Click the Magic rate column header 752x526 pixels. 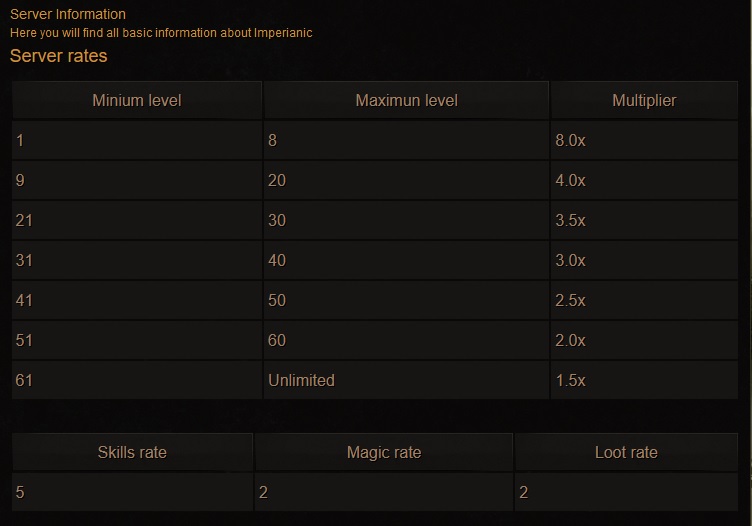[x=384, y=452]
